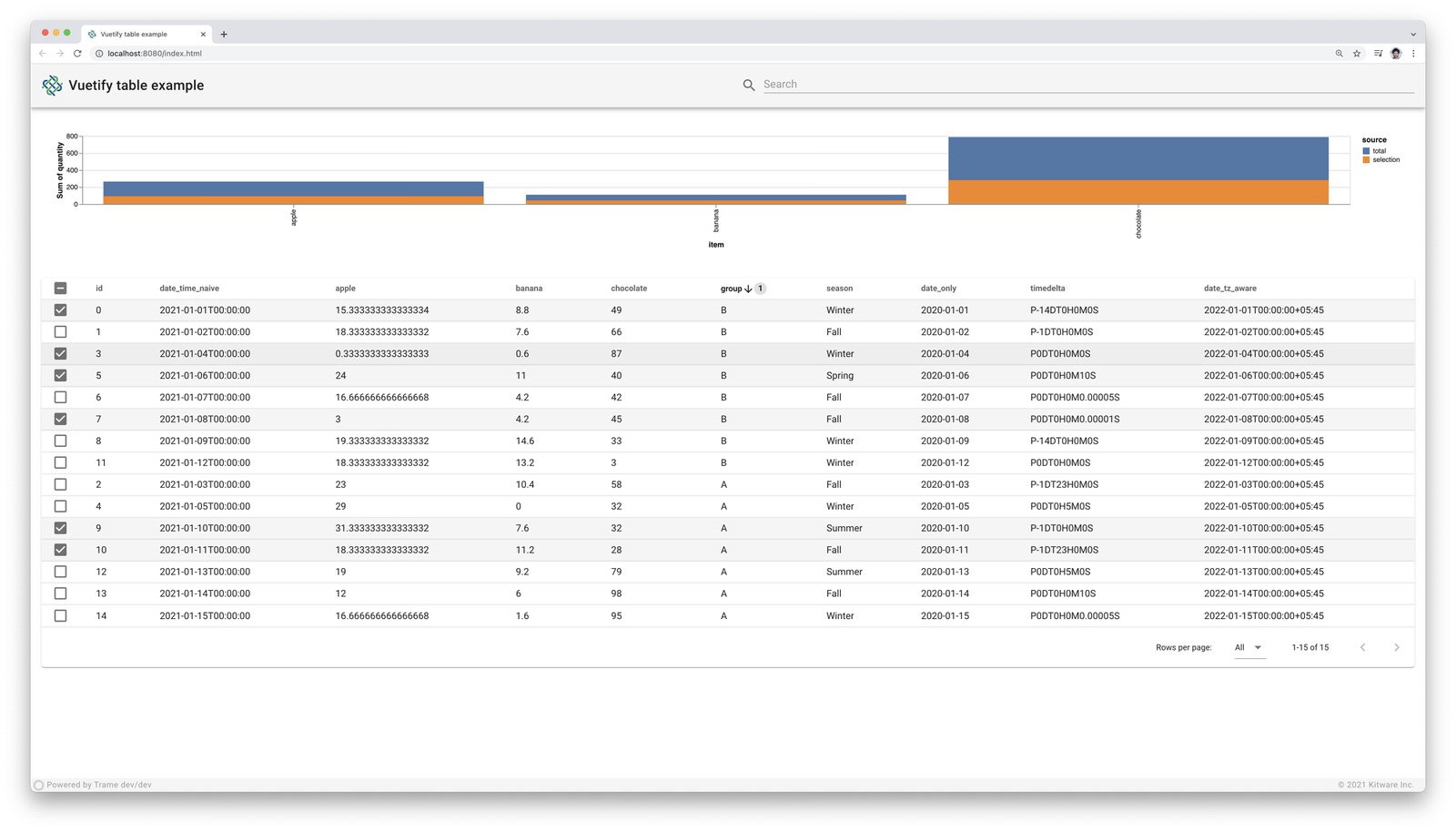1456x832 pixels.
Task: Click the Vuetify table app logo icon
Action: click(x=52, y=86)
